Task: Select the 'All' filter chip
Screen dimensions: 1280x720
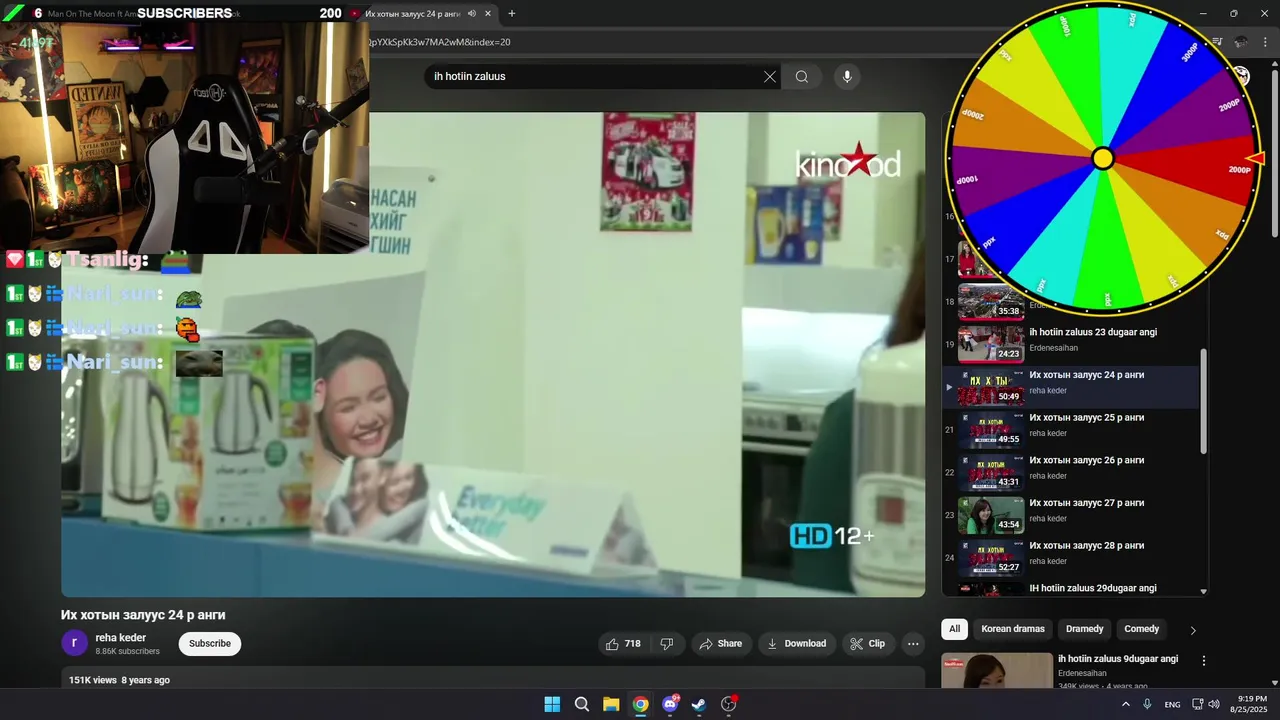Action: (x=954, y=629)
